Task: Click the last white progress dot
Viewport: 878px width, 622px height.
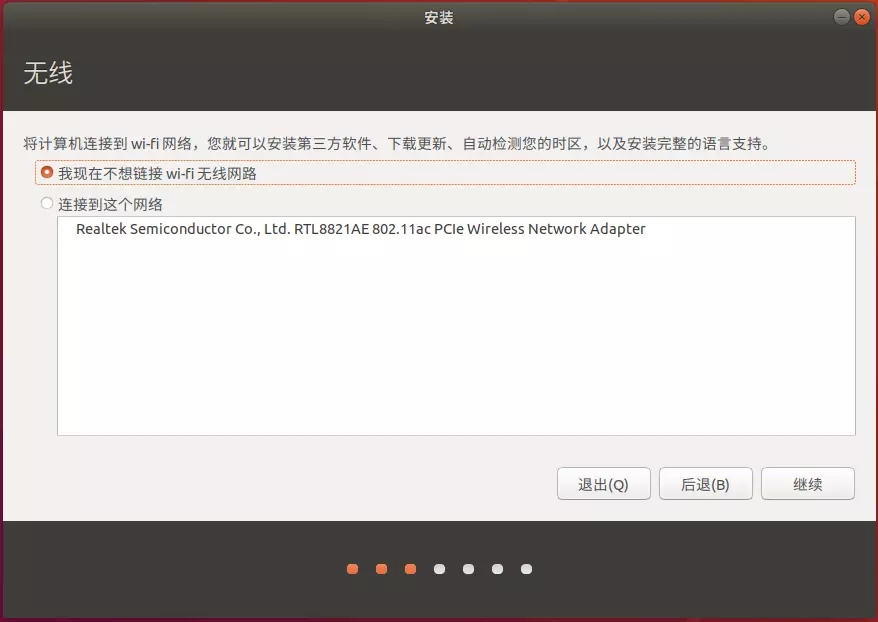Action: tap(526, 569)
